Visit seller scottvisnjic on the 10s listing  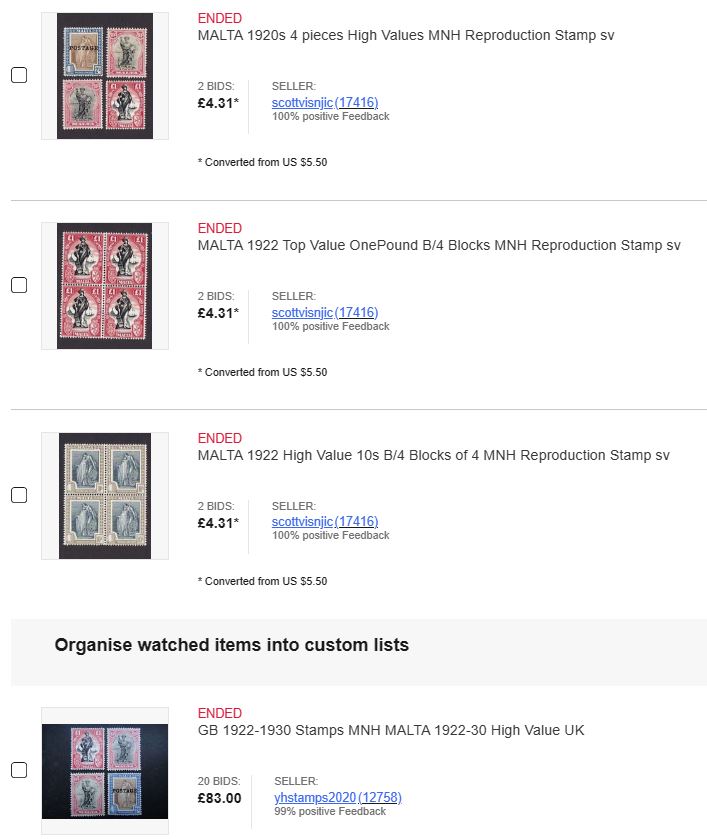325,521
